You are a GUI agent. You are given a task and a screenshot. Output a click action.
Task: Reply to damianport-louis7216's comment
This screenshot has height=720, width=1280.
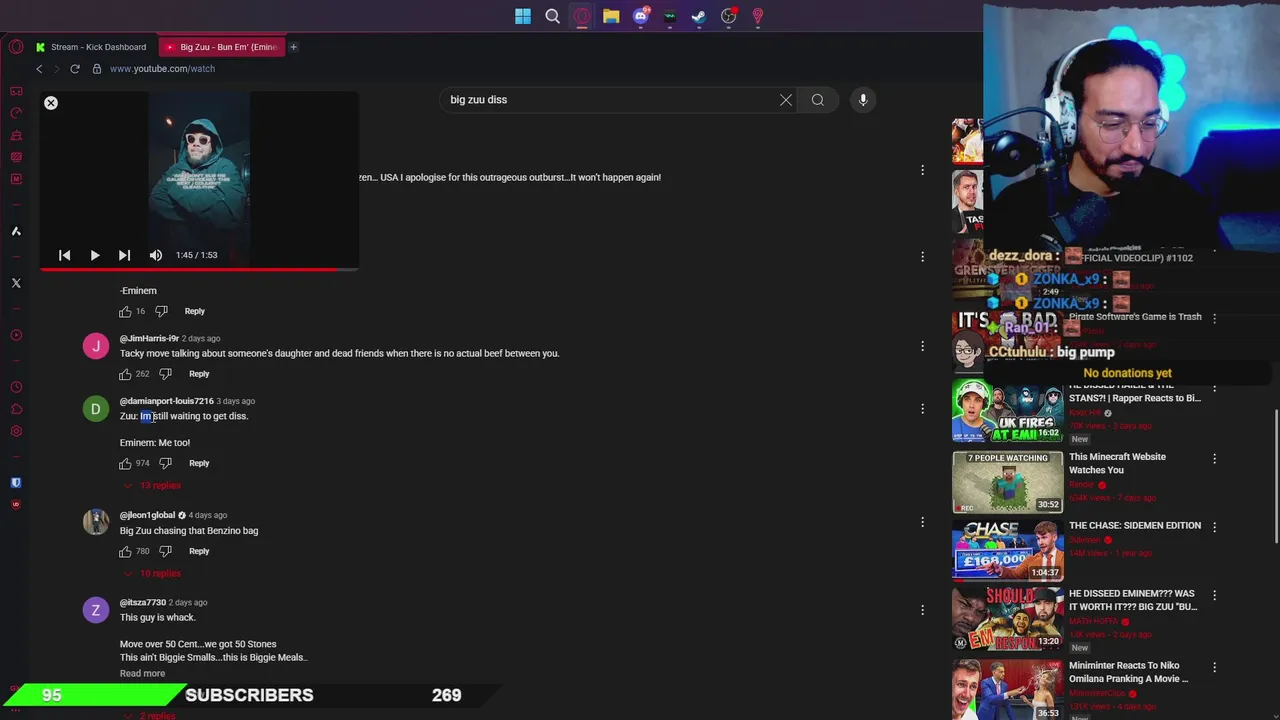(x=199, y=463)
